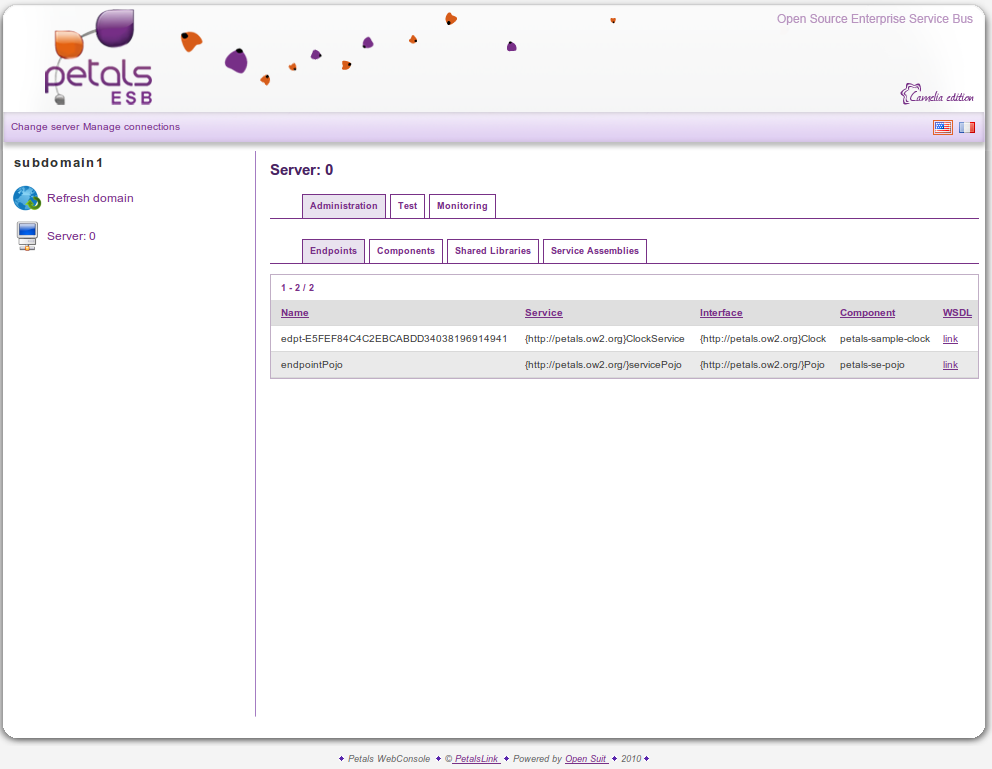Sort table by the Component column header

[867, 313]
